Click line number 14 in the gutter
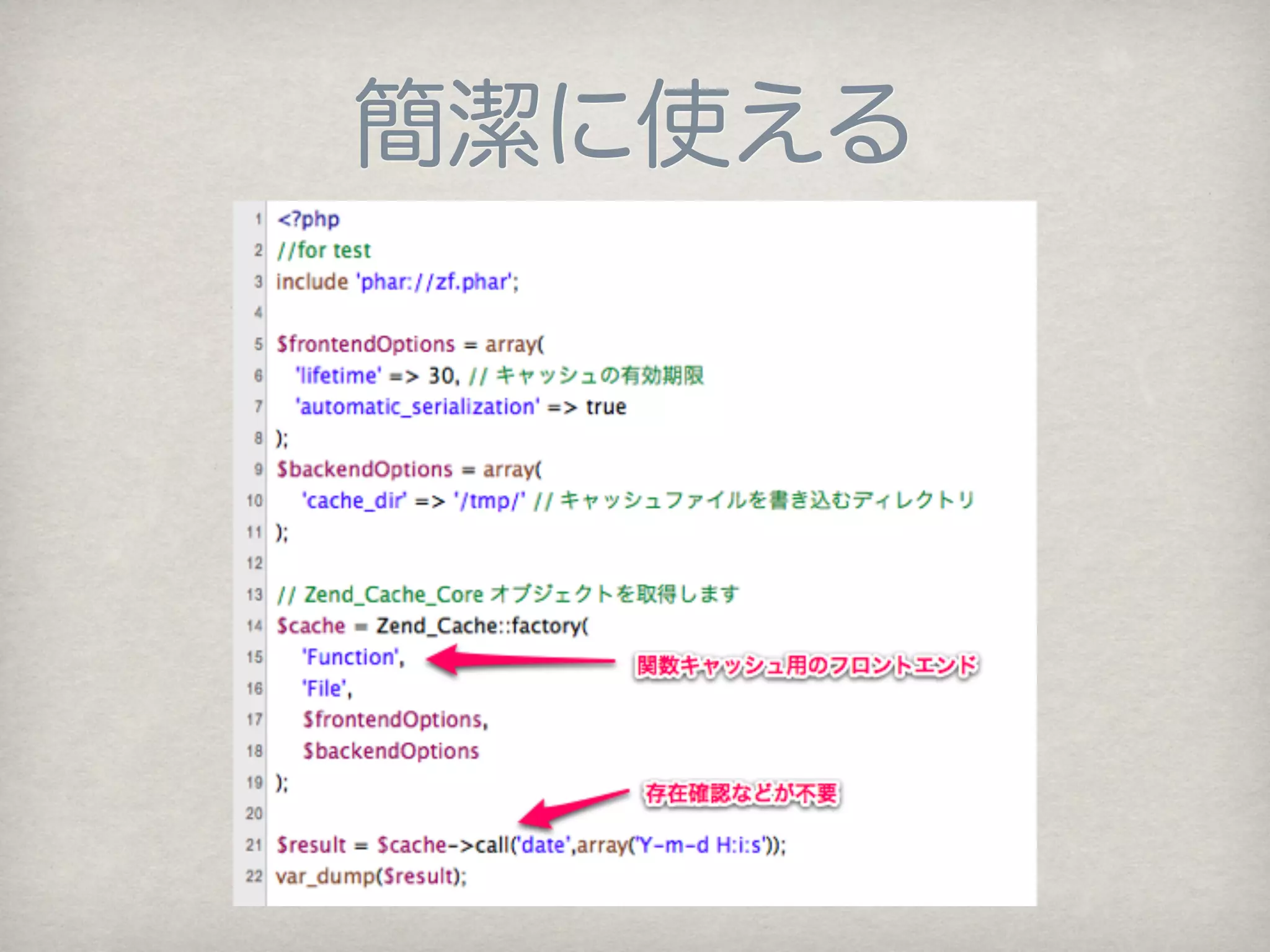The image size is (1270, 952). tap(254, 626)
